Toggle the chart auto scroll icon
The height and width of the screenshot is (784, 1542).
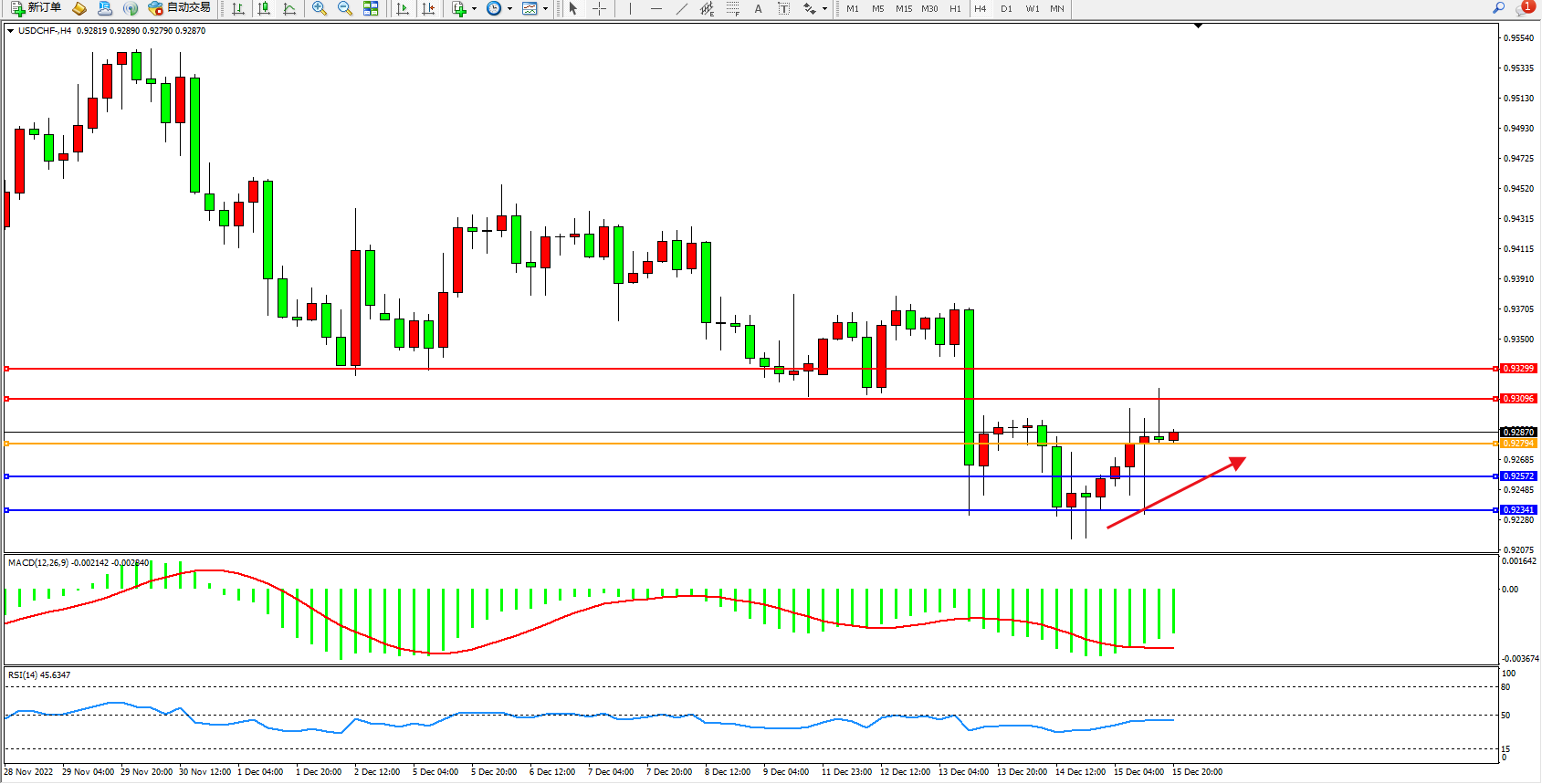click(x=403, y=8)
